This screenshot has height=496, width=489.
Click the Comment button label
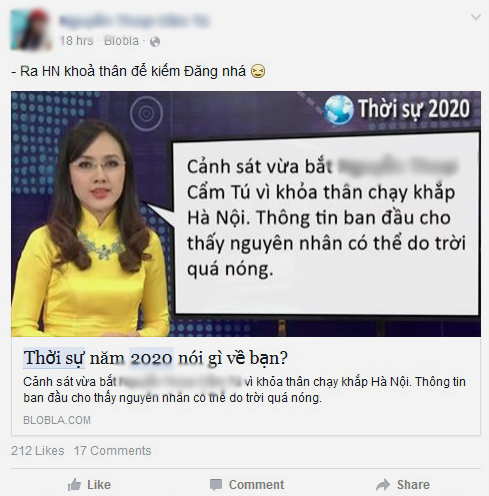257,485
